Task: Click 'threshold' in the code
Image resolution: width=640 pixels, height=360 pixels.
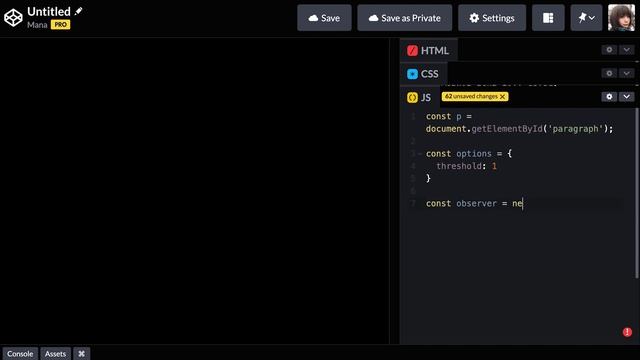Action: click(459, 166)
